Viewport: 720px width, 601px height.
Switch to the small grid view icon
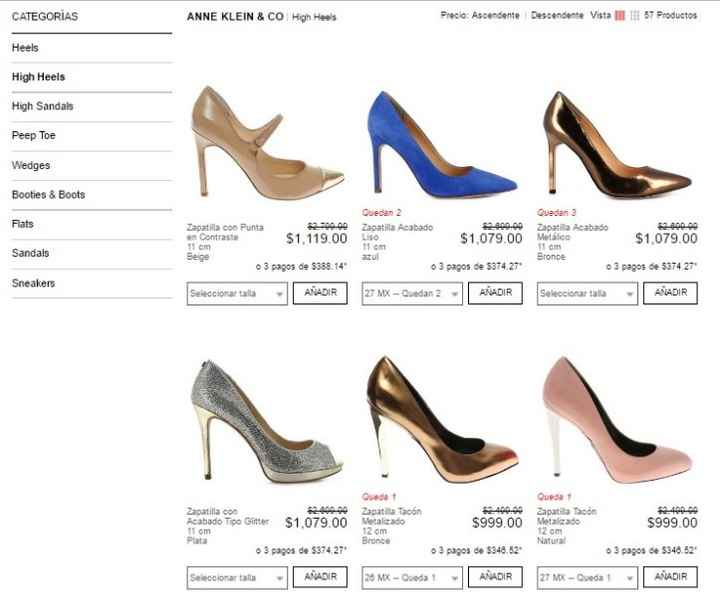click(x=635, y=16)
